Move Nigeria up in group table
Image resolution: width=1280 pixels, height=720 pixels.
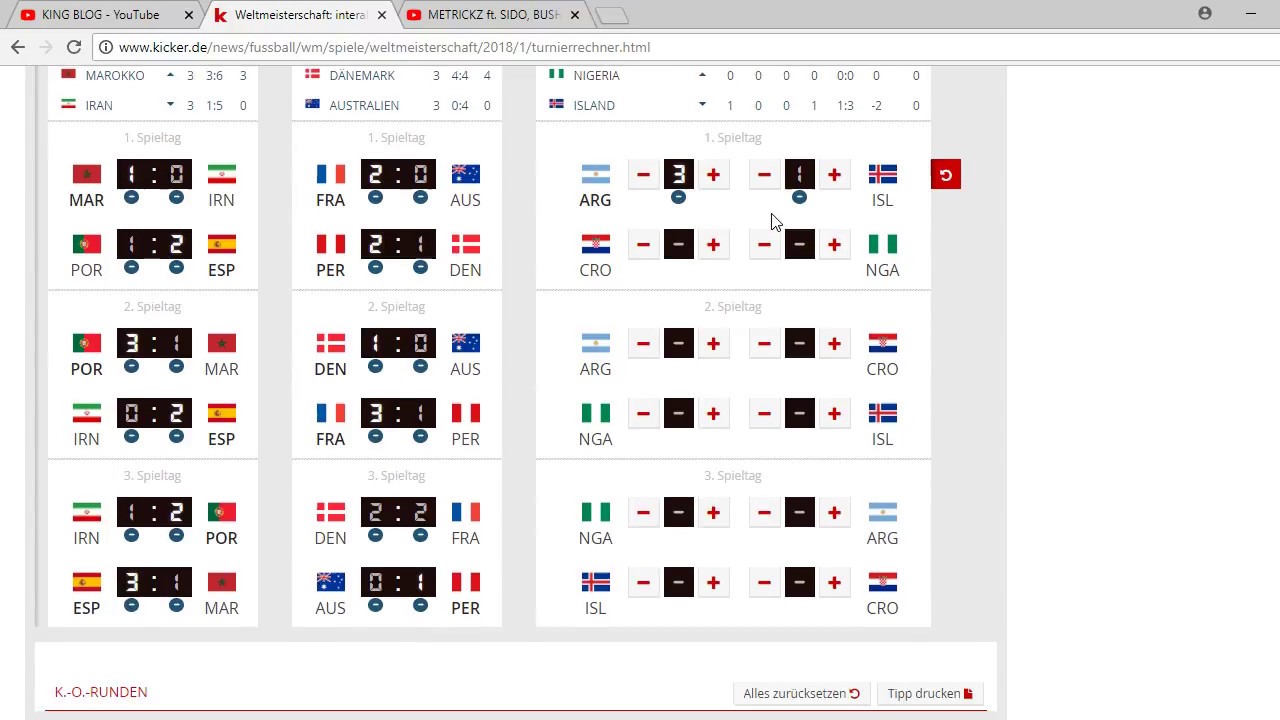point(702,75)
